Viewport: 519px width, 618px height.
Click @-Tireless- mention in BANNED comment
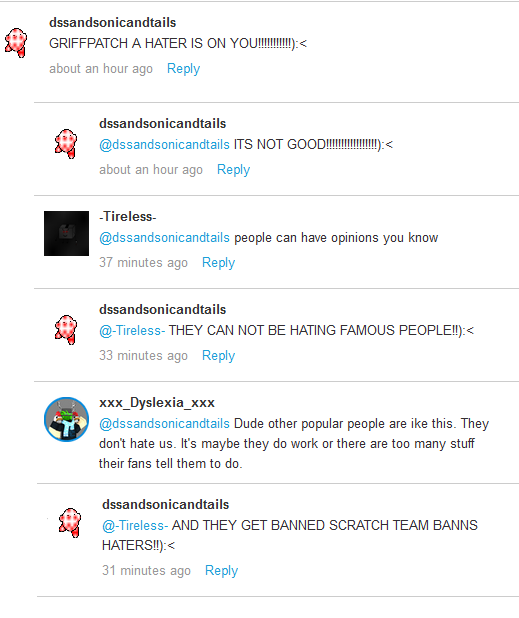pyautogui.click(x=135, y=525)
